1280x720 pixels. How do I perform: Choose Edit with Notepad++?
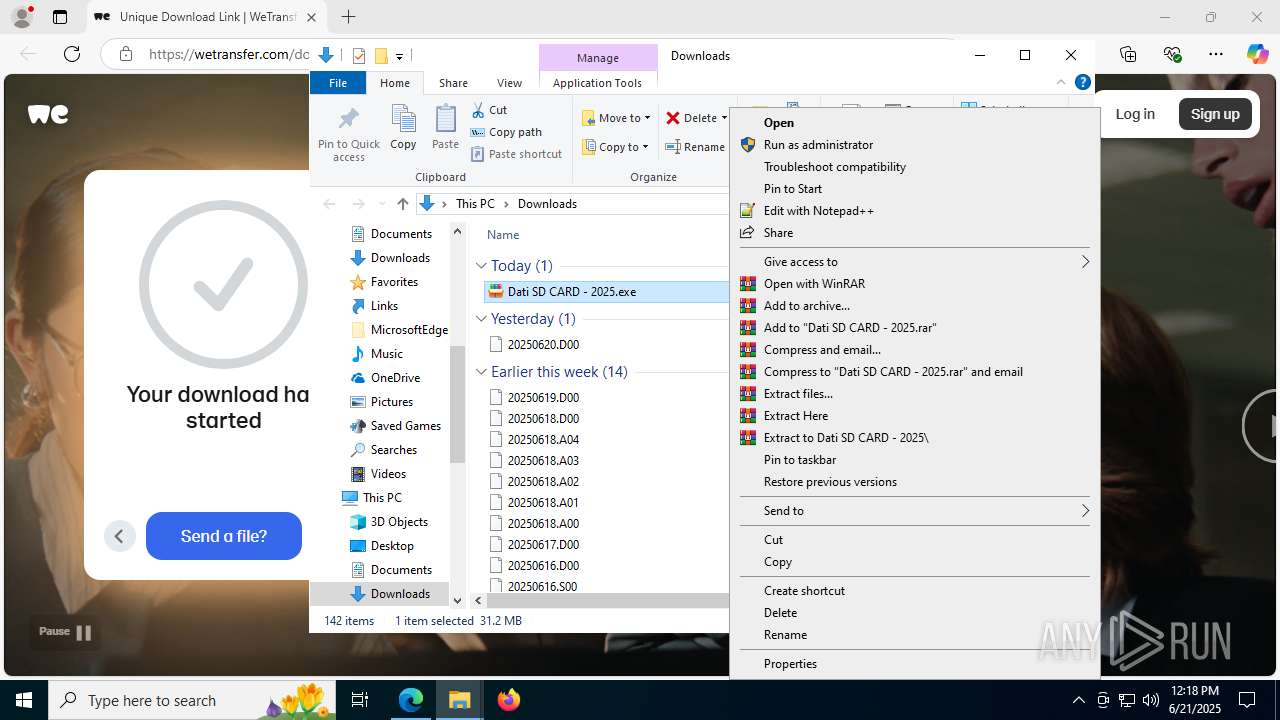coord(818,211)
